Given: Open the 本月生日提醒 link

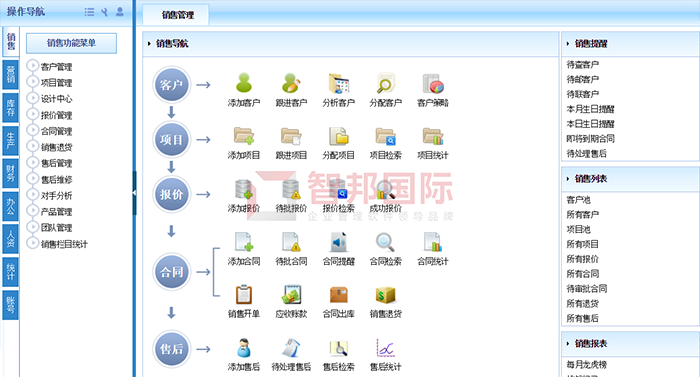Looking at the screenshot, I should click(590, 109).
